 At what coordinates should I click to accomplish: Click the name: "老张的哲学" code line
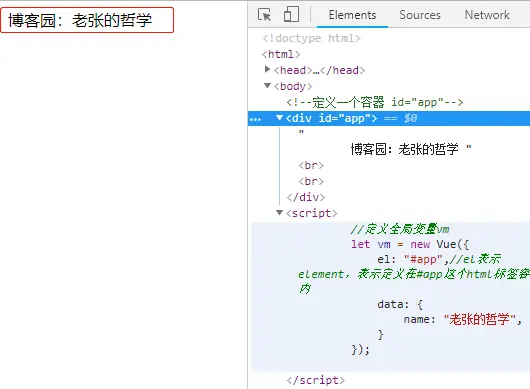(463, 319)
